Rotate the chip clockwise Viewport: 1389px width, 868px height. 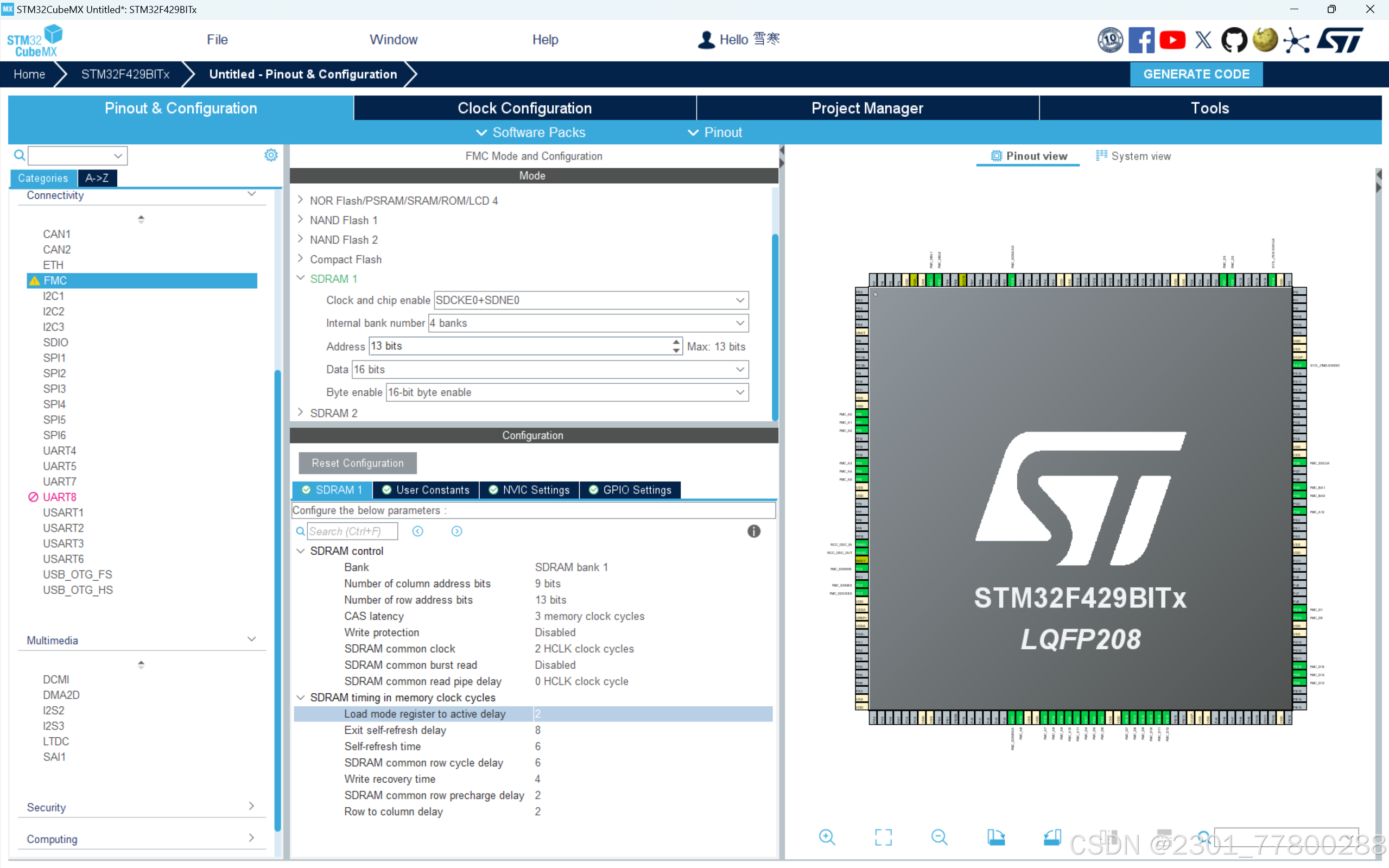pyautogui.click(x=996, y=837)
